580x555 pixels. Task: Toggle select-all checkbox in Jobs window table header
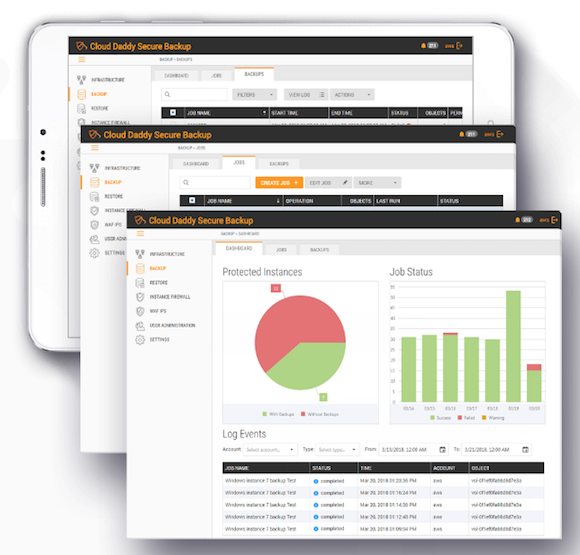tap(192, 200)
